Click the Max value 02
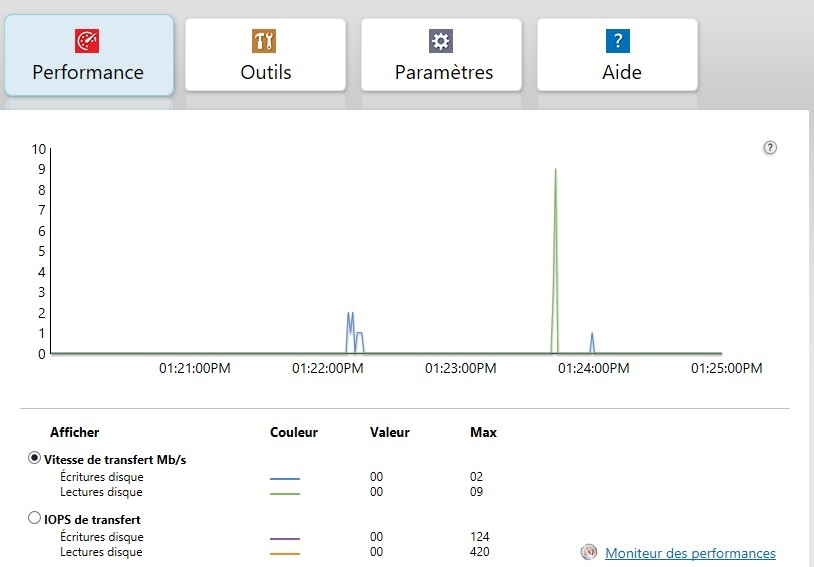 pos(476,477)
